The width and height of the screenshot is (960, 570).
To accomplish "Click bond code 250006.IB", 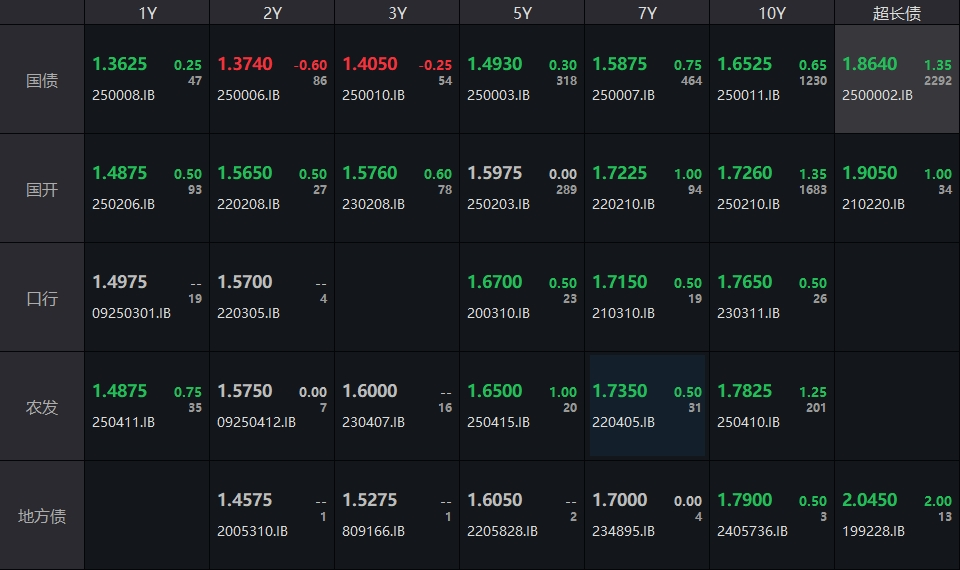I will click(x=248, y=96).
